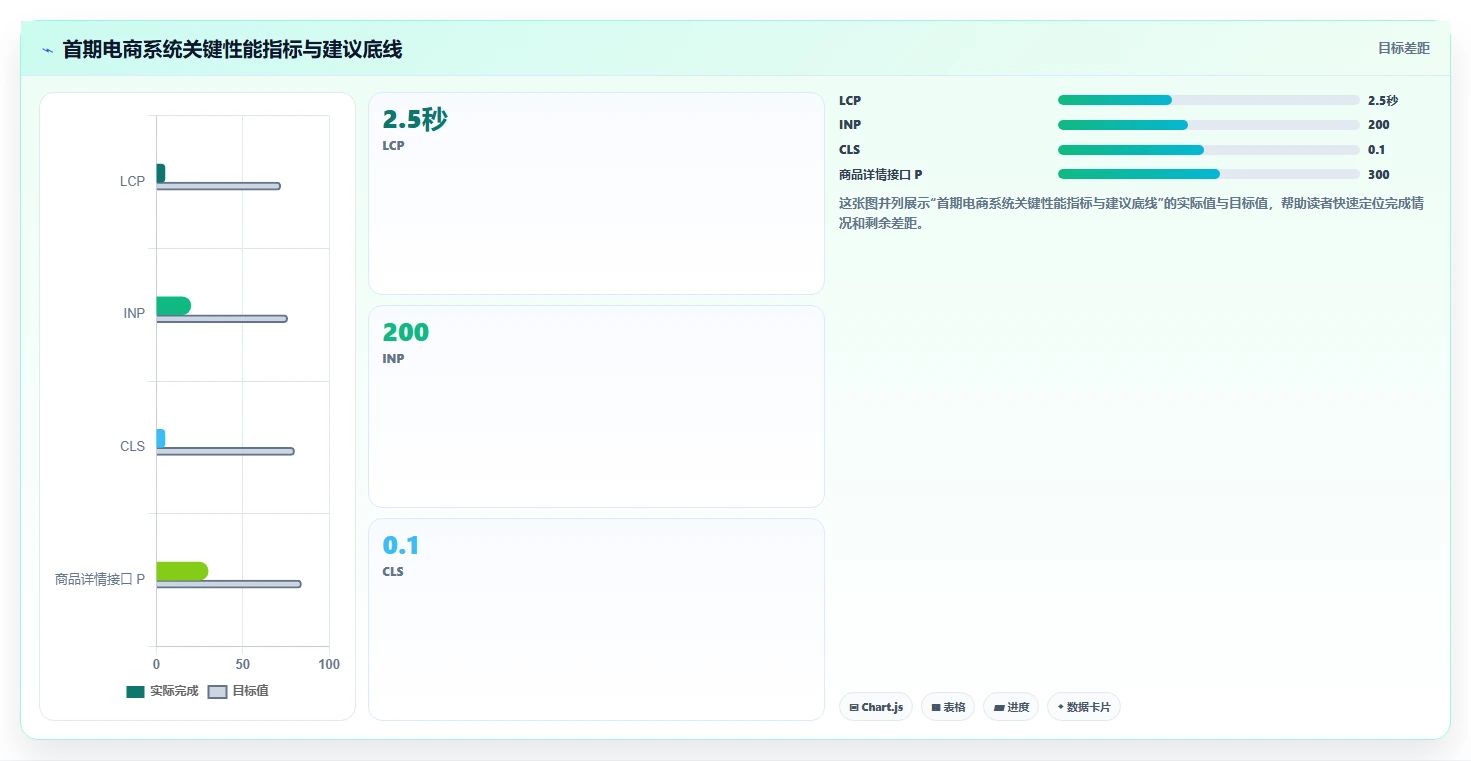Click the icon inside the 表格 tag

936,707
